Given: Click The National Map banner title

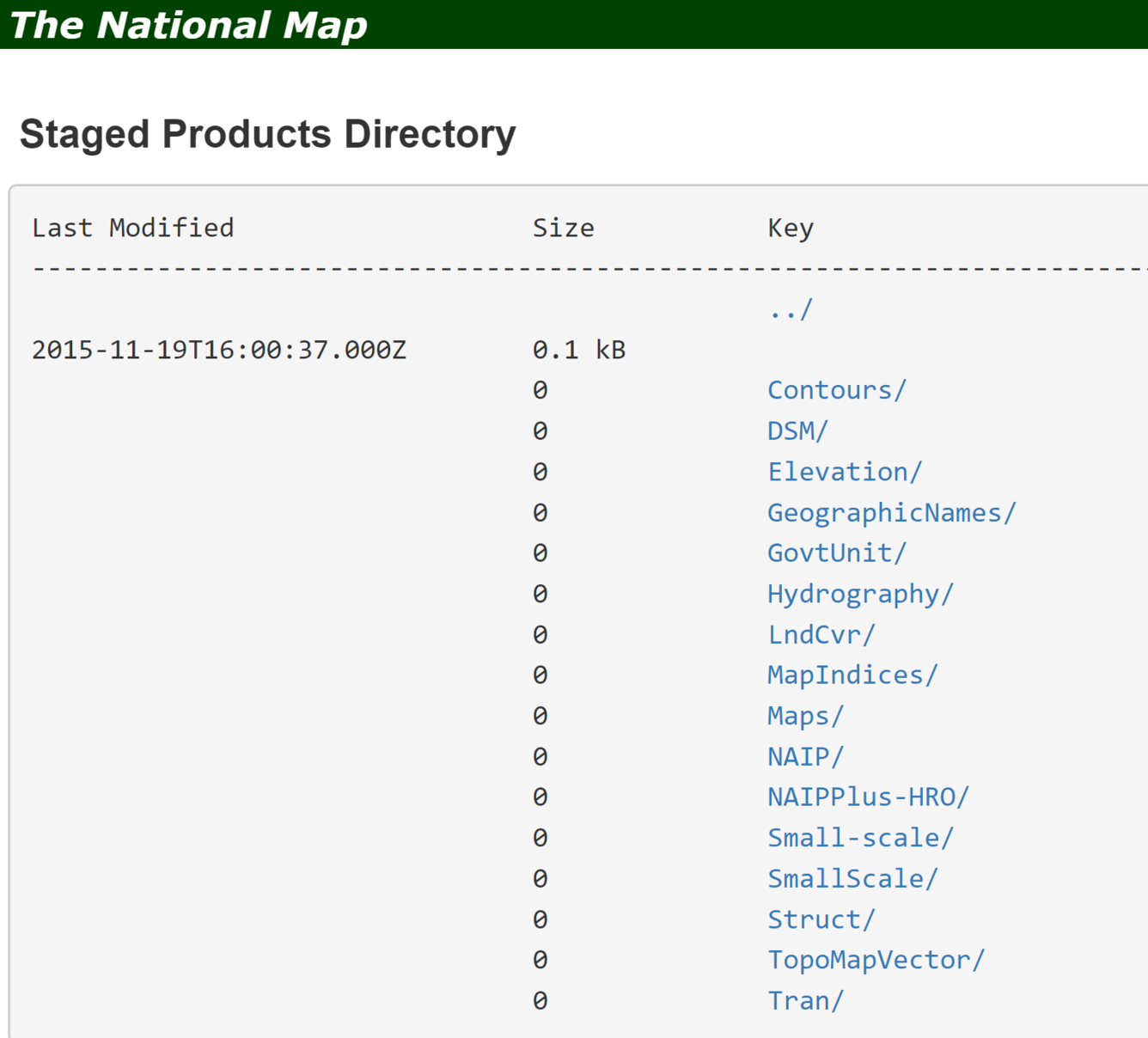Looking at the screenshot, I should (x=189, y=25).
